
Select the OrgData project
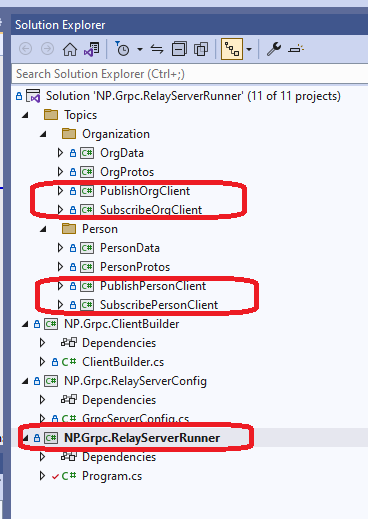(122, 153)
